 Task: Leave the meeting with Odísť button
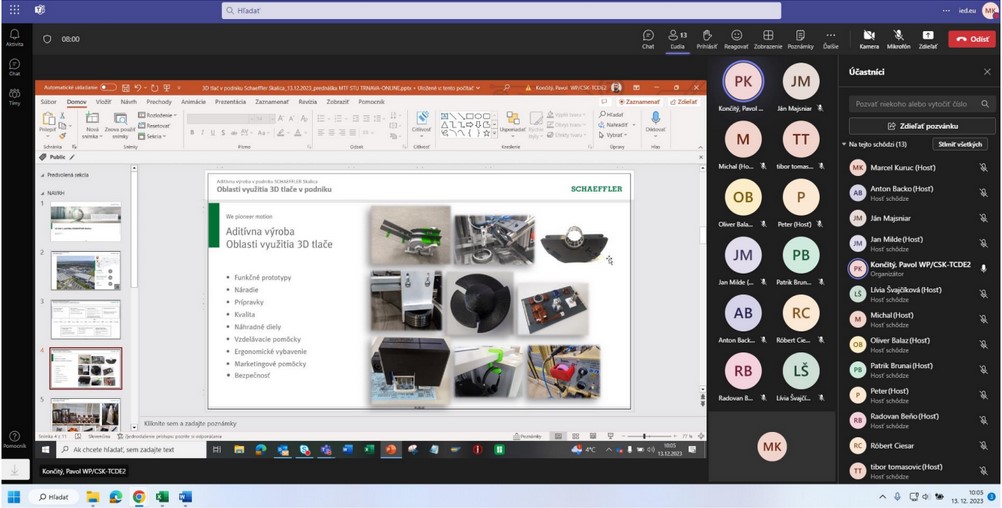(971, 38)
